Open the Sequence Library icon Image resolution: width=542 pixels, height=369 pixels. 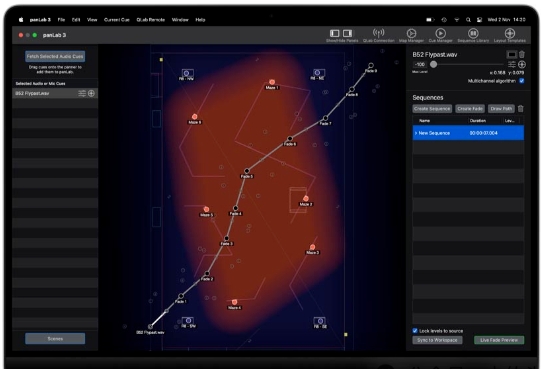[473, 33]
